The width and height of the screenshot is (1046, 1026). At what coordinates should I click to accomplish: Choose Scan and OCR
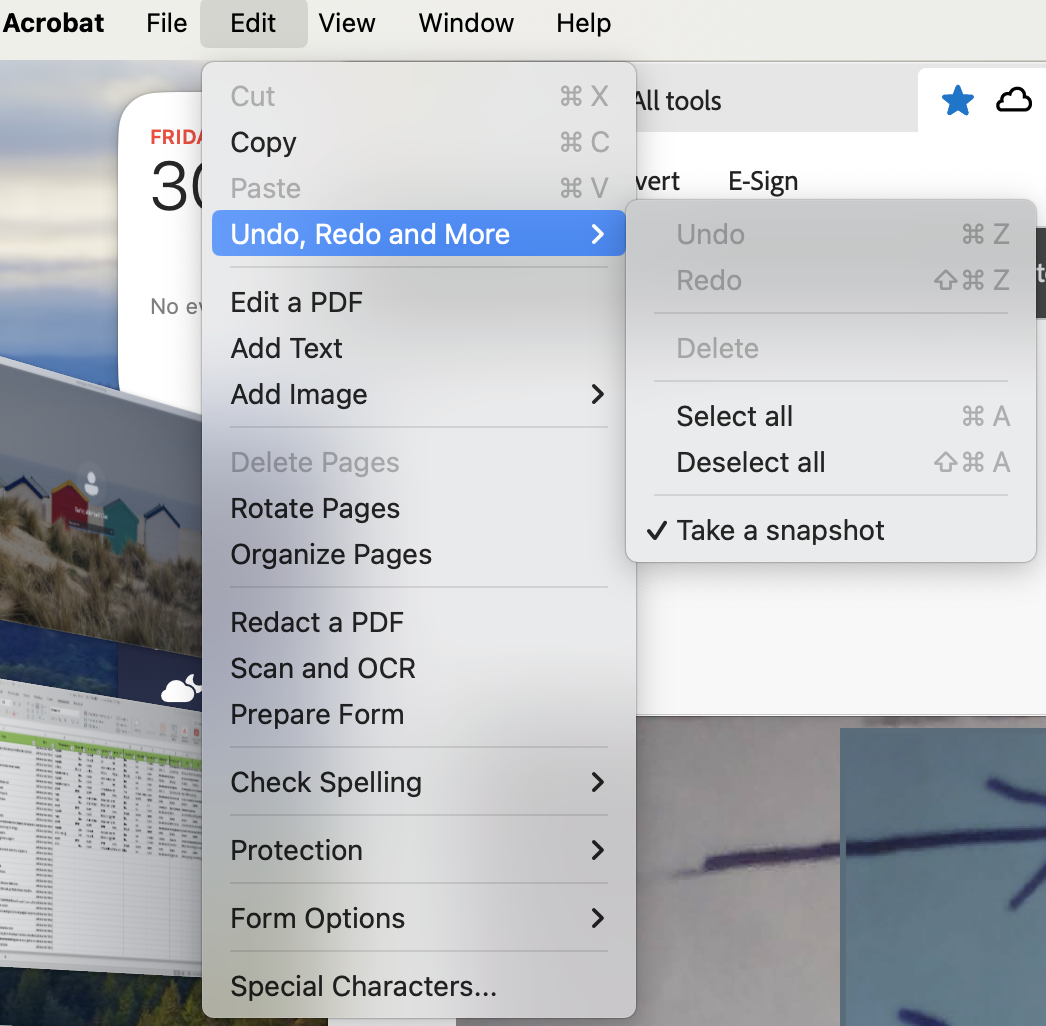pyautogui.click(x=322, y=668)
